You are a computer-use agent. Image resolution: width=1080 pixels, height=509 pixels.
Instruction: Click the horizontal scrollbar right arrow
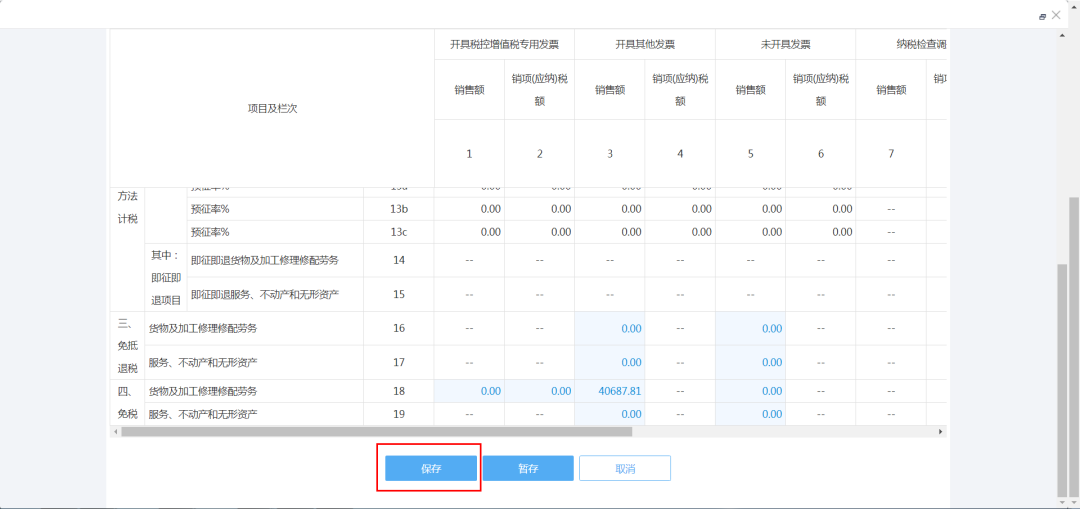(x=941, y=431)
